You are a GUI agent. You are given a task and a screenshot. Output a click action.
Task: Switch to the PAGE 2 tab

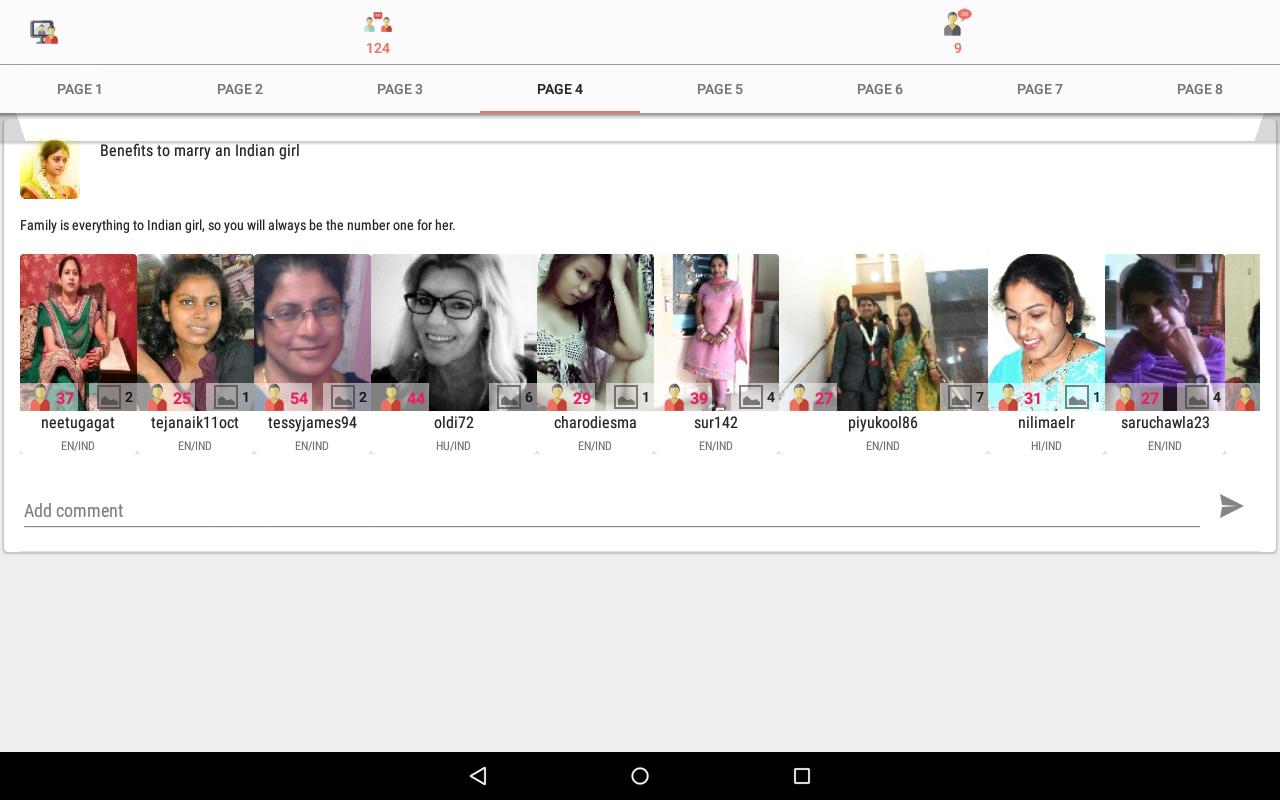[x=240, y=89]
